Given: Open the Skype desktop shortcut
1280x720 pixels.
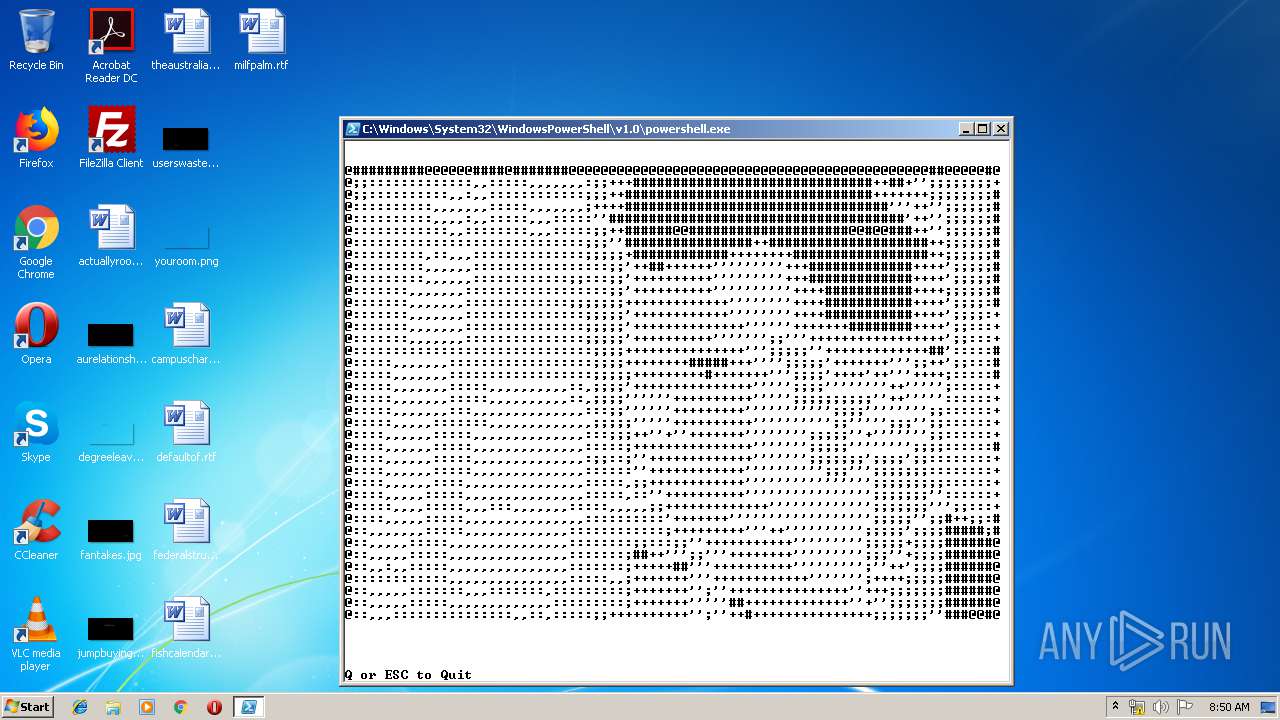Looking at the screenshot, I should pyautogui.click(x=36, y=432).
